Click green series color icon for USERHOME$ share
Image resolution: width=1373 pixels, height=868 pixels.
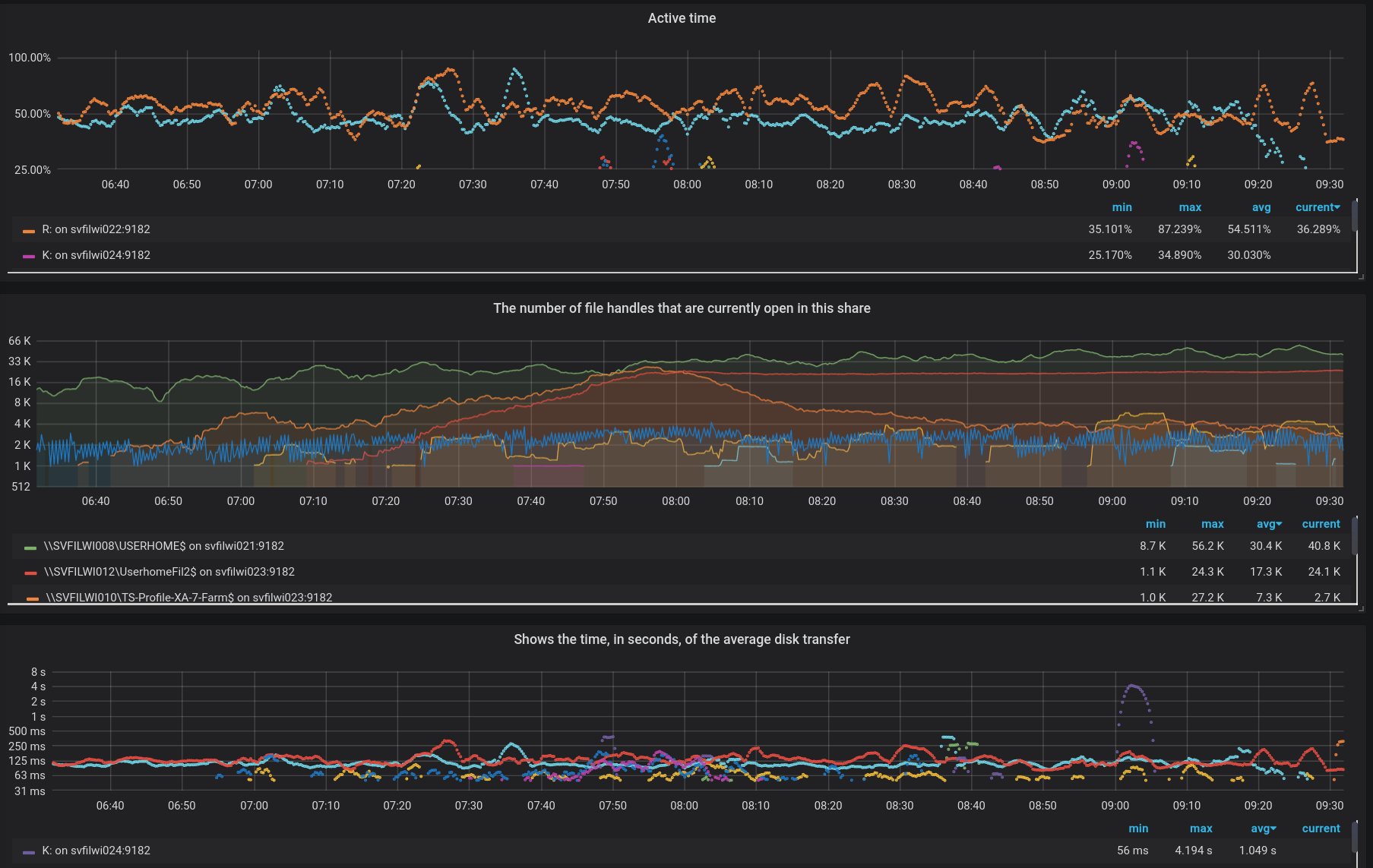coord(30,547)
